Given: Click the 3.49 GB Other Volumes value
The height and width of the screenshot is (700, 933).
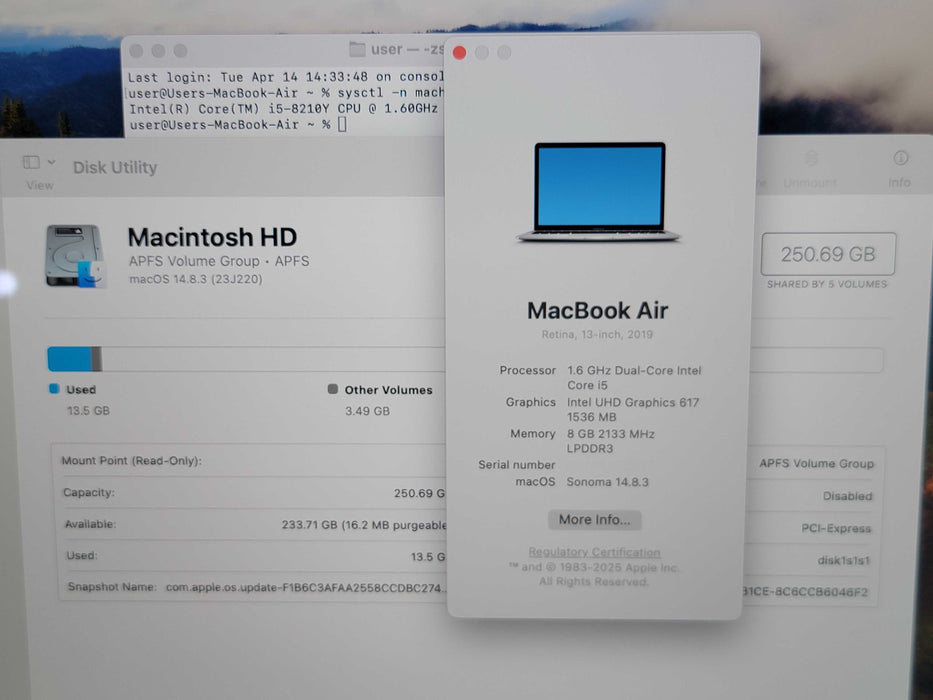Looking at the screenshot, I should click(x=367, y=411).
